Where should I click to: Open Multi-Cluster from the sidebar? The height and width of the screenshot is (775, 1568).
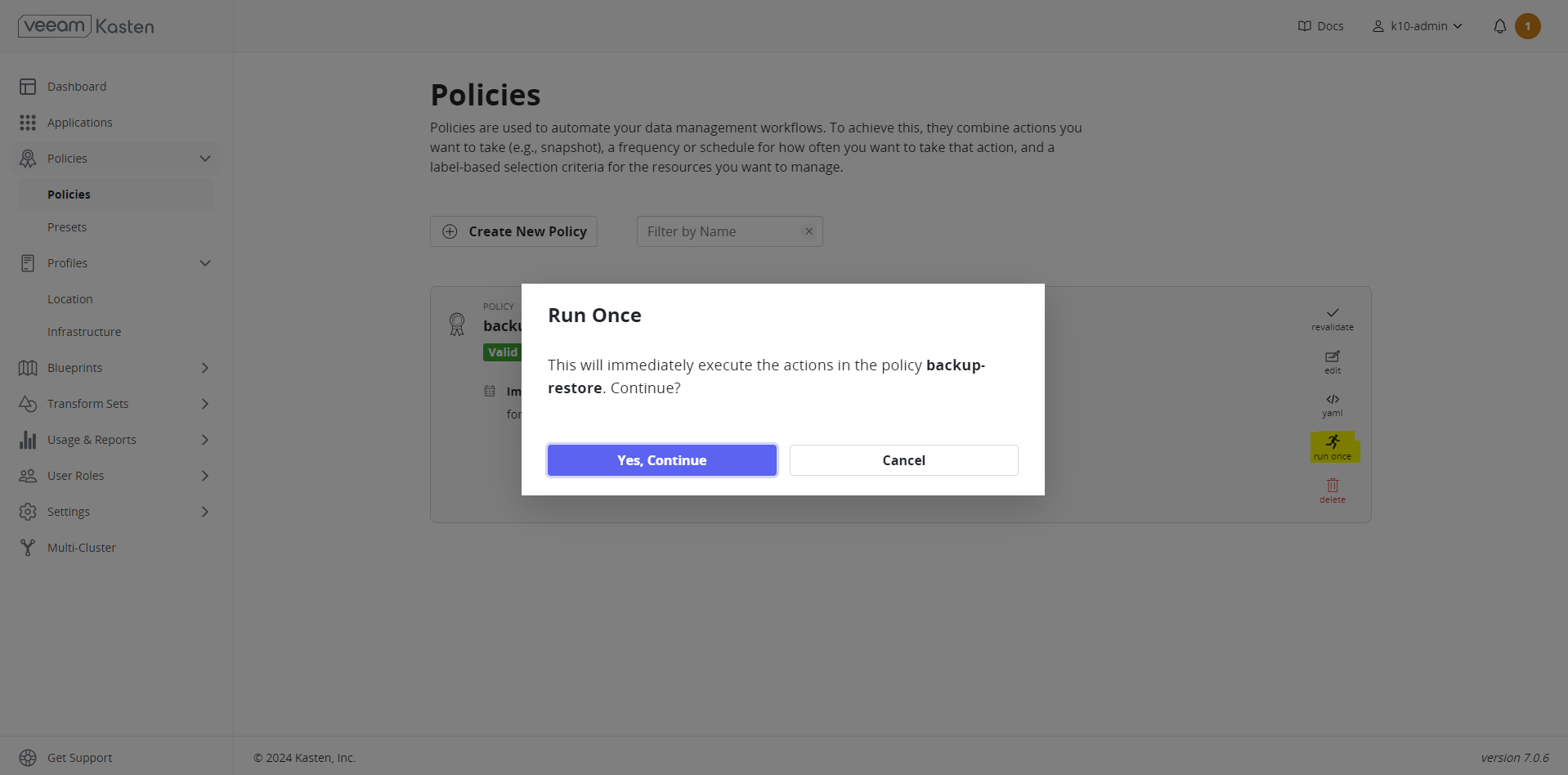(82, 548)
